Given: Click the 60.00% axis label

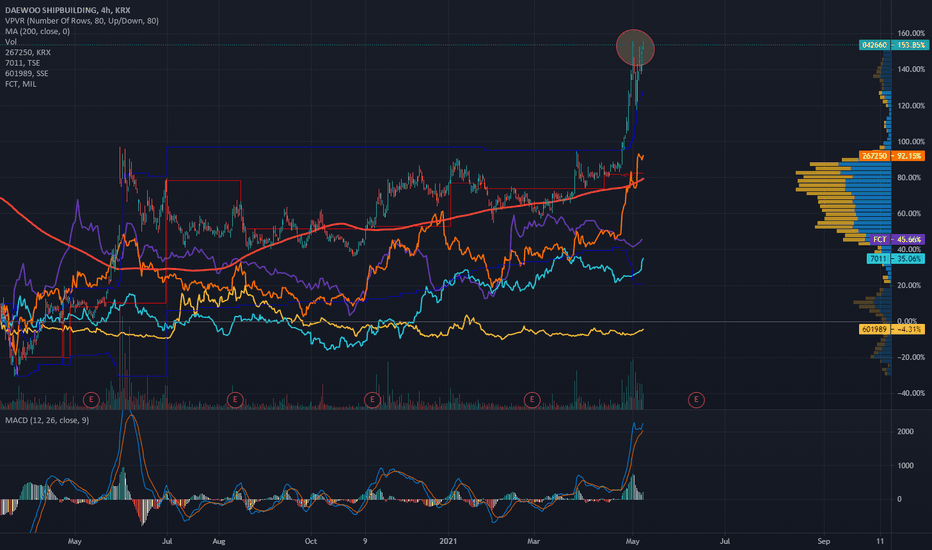Looking at the screenshot, I should coord(911,213).
